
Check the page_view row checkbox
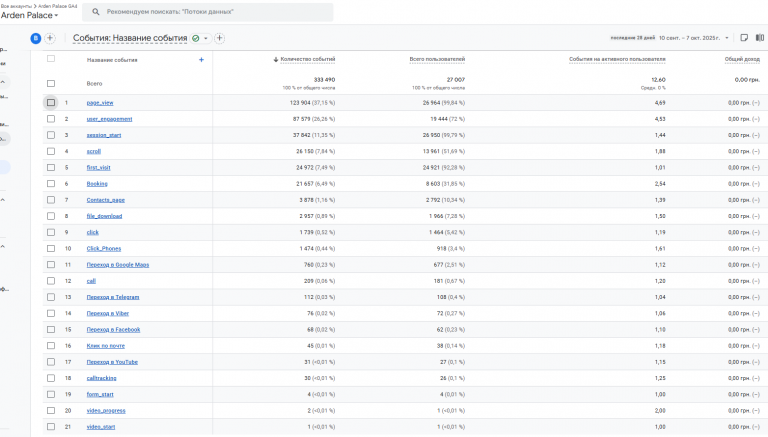click(51, 102)
